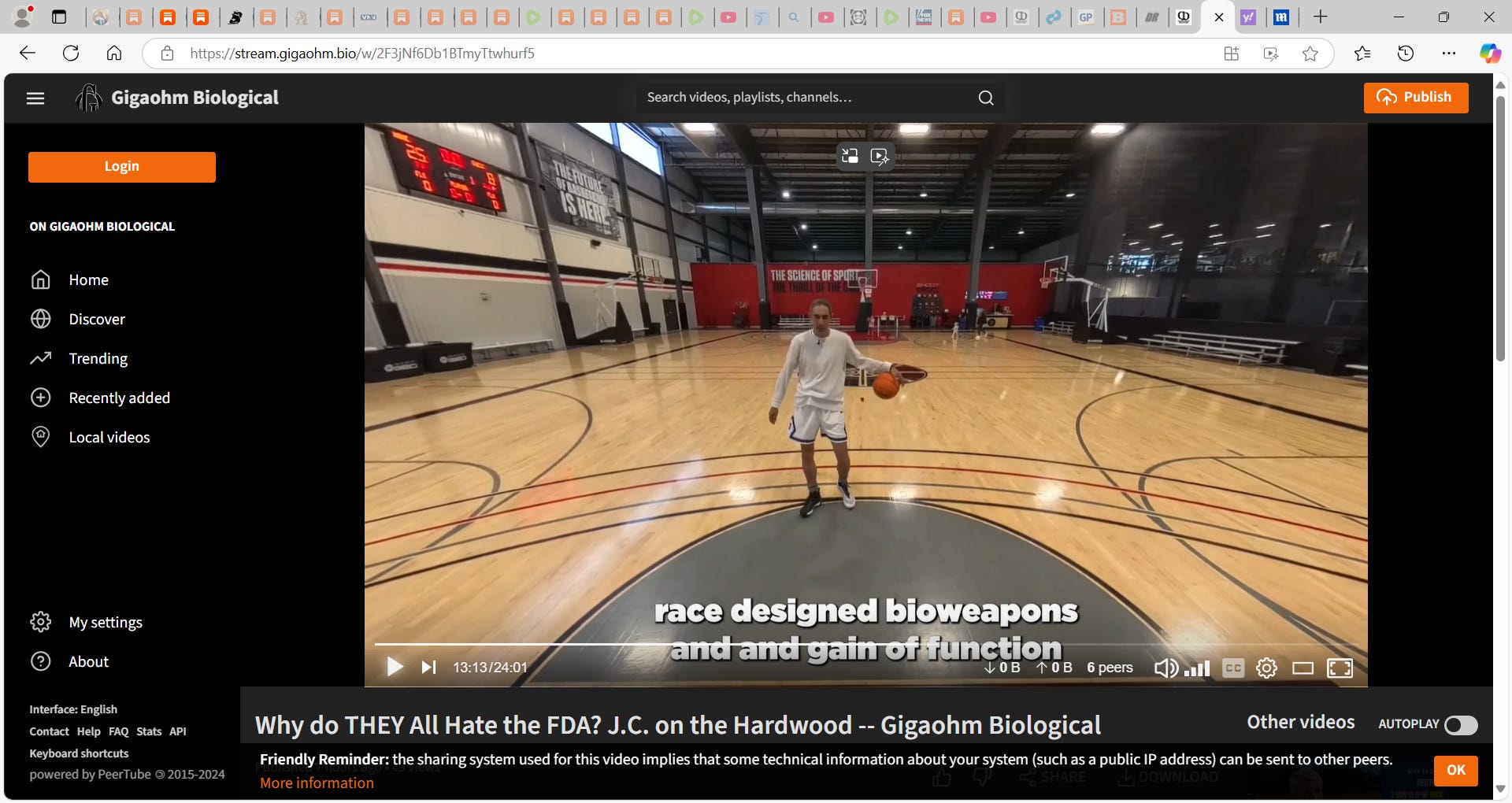View site information lock icon
Image resolution: width=1512 pixels, height=803 pixels.
point(167,54)
